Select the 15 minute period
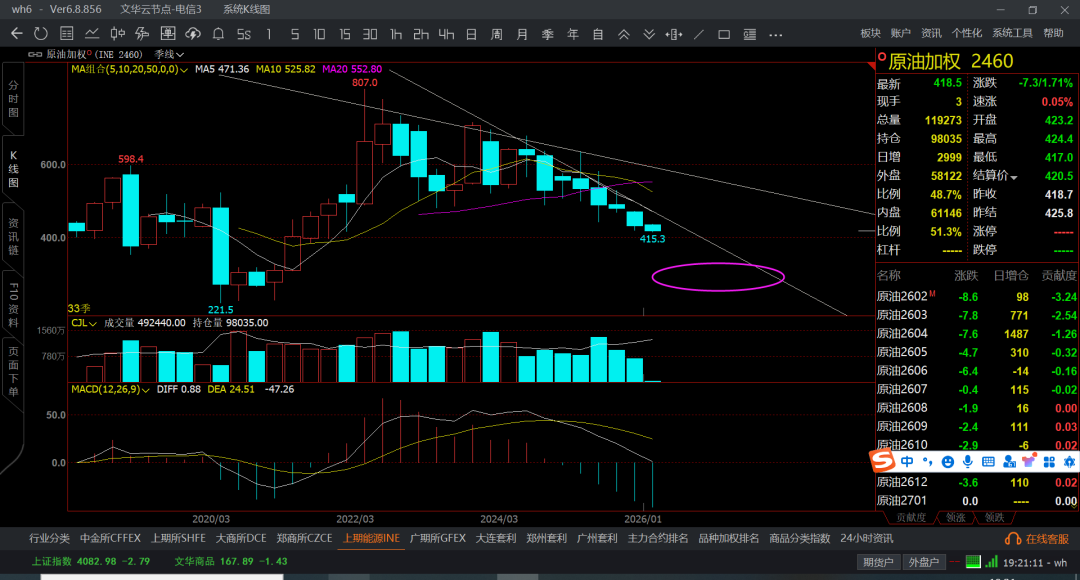This screenshot has height=580, width=1080. [344, 34]
